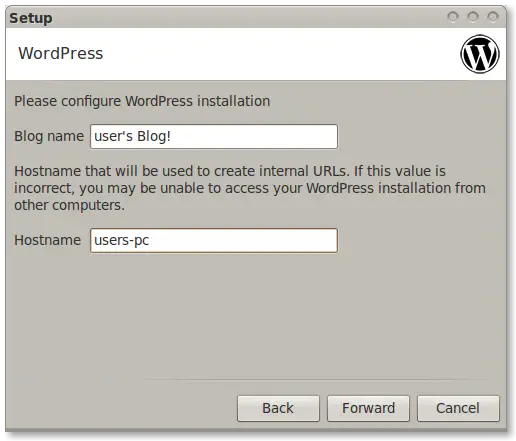The height and width of the screenshot is (441, 516).
Task: Click the 'Blog name' label
Action: (x=49, y=136)
